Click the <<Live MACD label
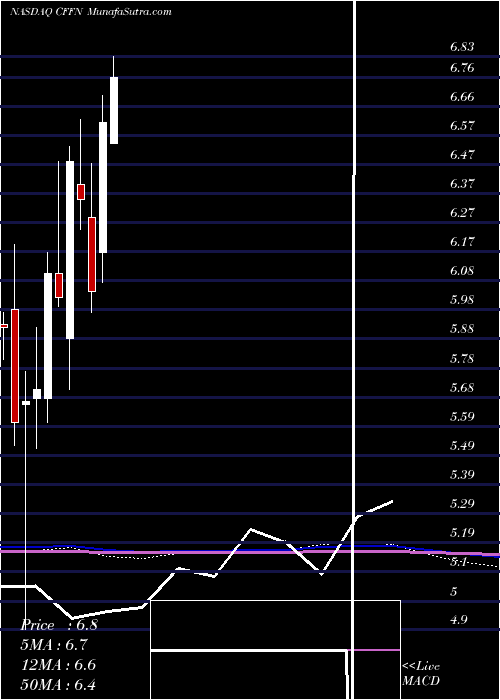The image size is (500, 700). [x=421, y=673]
